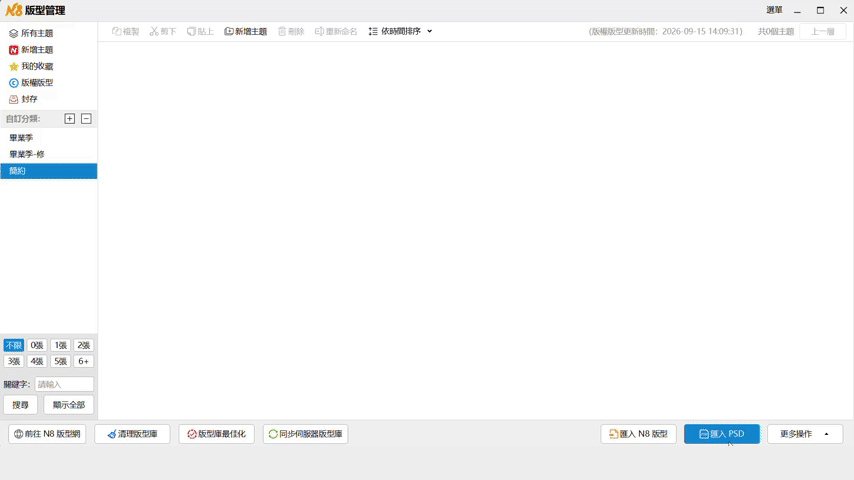Click 顯示全部 show all button
The height and width of the screenshot is (480, 854).
point(69,405)
